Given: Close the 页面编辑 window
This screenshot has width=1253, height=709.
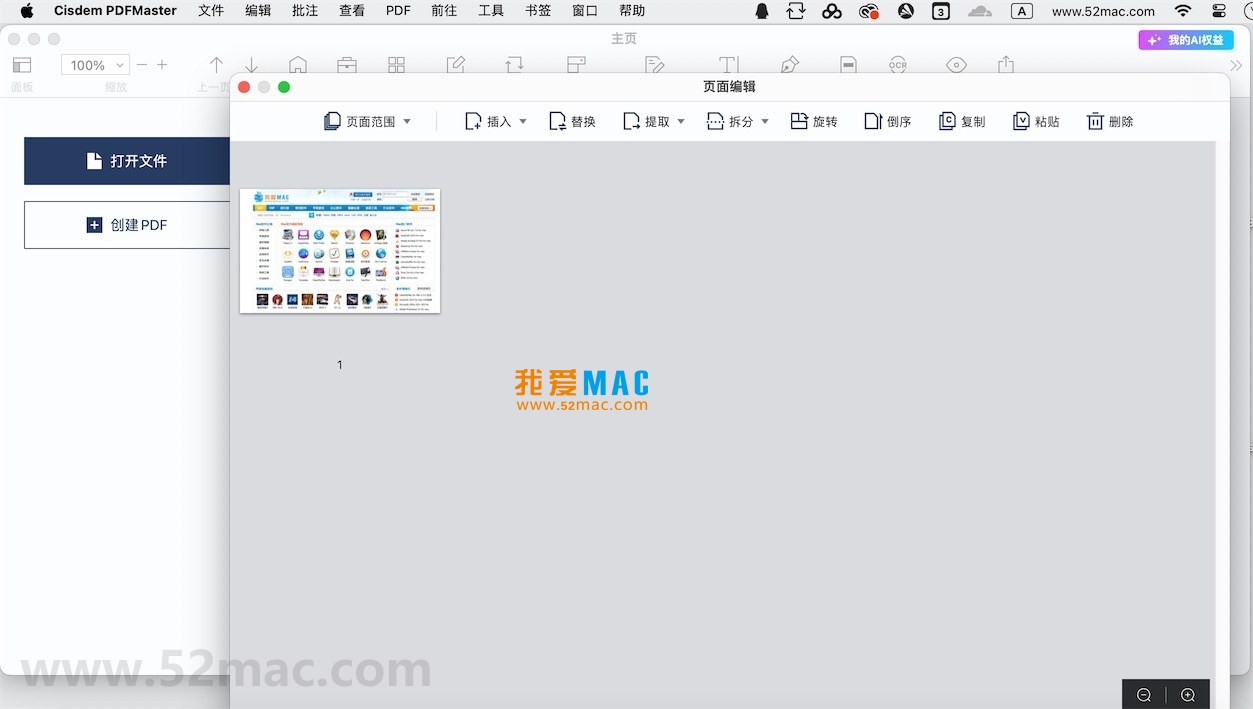Looking at the screenshot, I should pyautogui.click(x=244, y=87).
